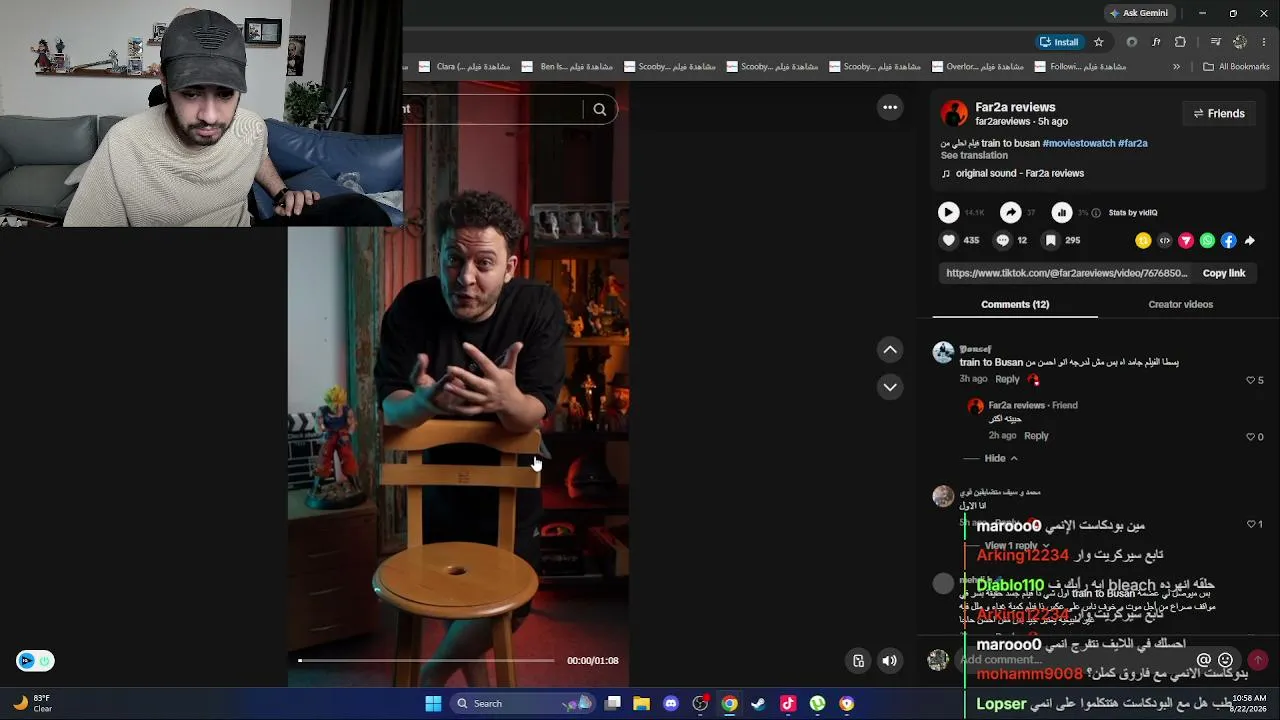Open the three-dot more options menu on video

(x=890, y=107)
